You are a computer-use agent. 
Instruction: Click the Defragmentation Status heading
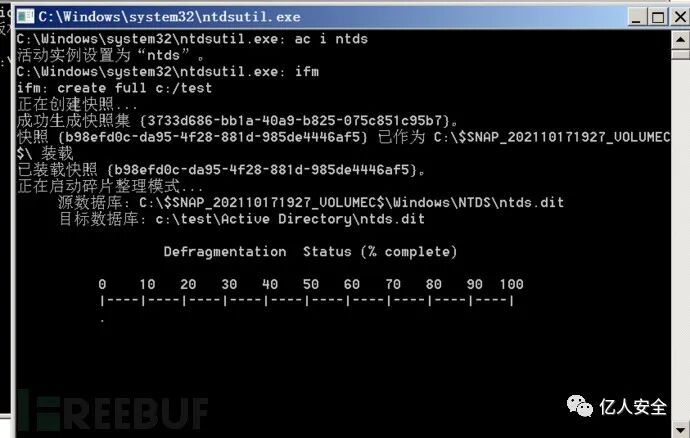coord(310,252)
